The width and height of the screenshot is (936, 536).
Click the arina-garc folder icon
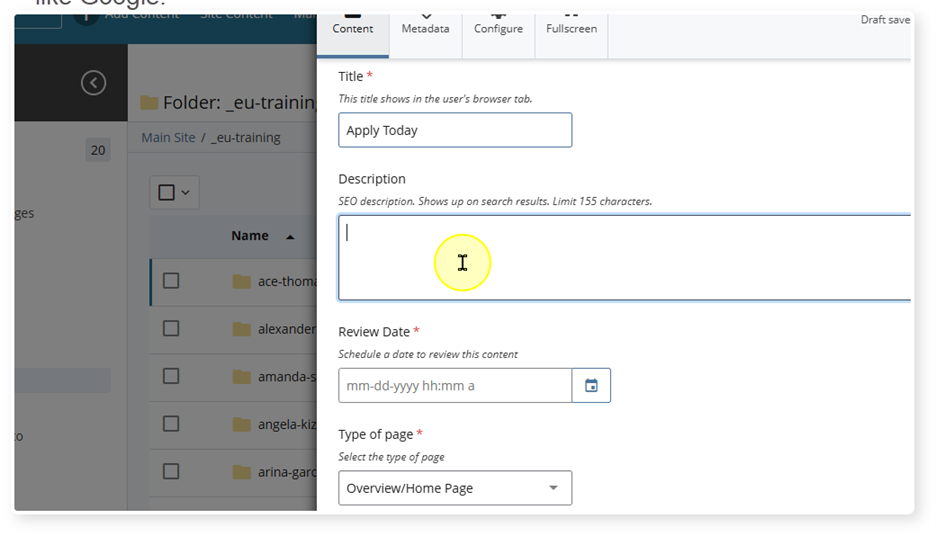click(x=241, y=472)
